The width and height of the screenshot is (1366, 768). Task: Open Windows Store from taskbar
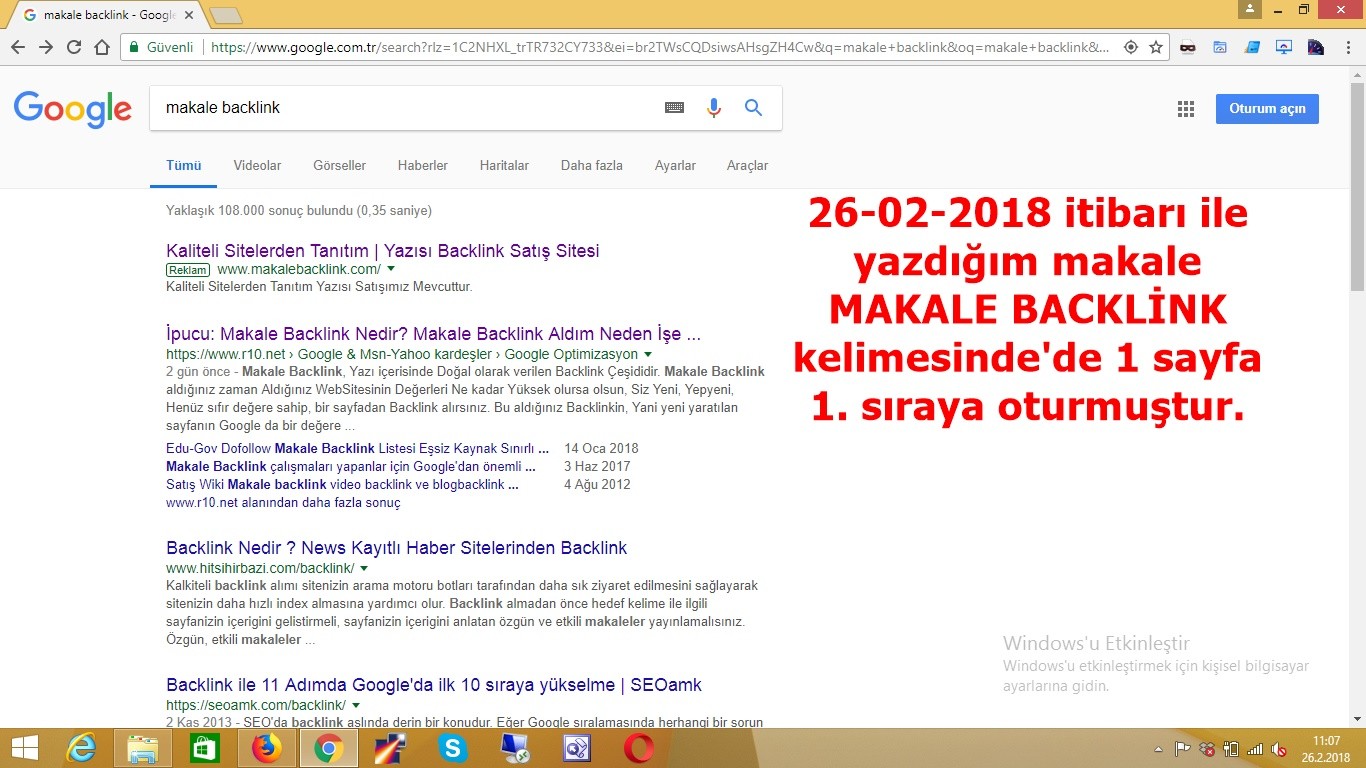205,748
